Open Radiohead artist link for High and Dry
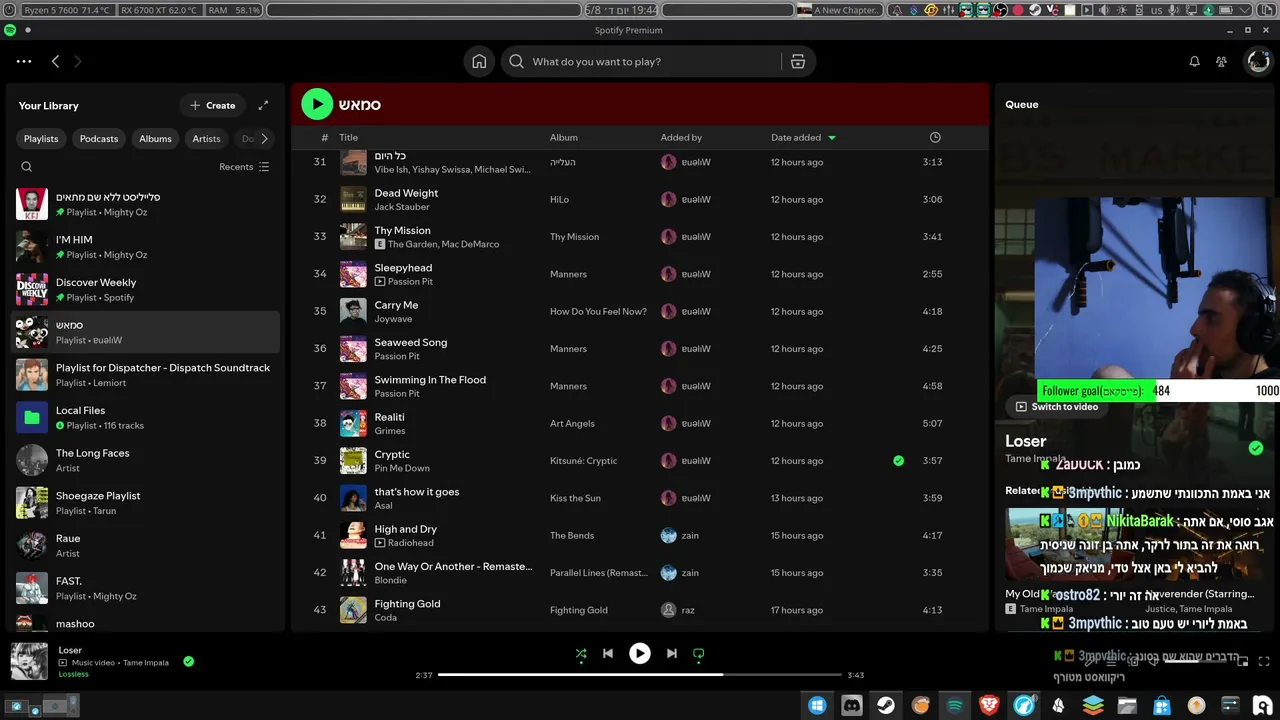This screenshot has height=720, width=1280. pos(410,543)
